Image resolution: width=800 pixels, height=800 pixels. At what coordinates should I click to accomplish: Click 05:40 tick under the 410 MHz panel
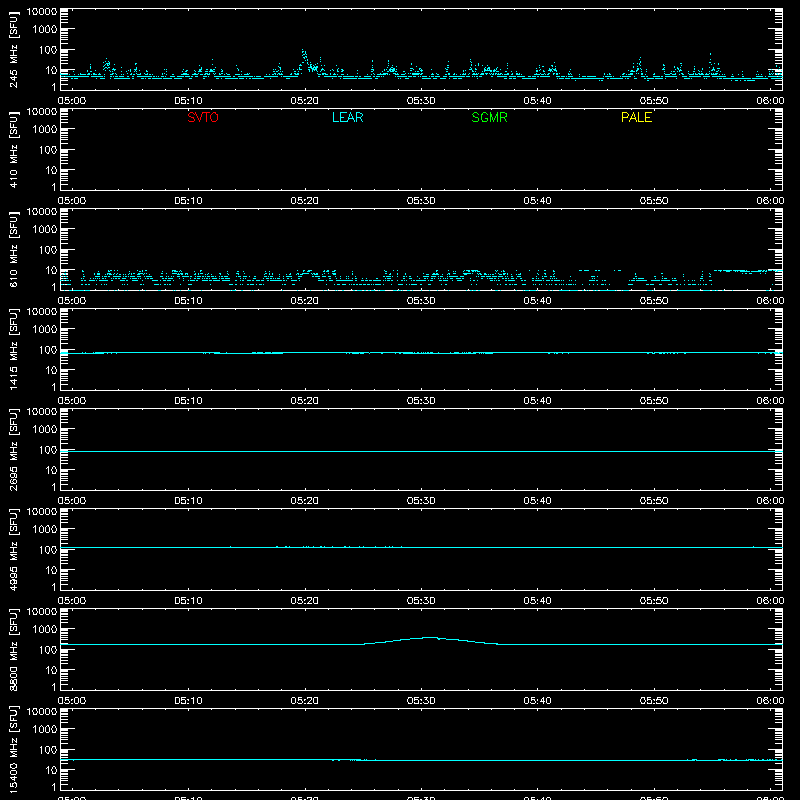(537, 201)
